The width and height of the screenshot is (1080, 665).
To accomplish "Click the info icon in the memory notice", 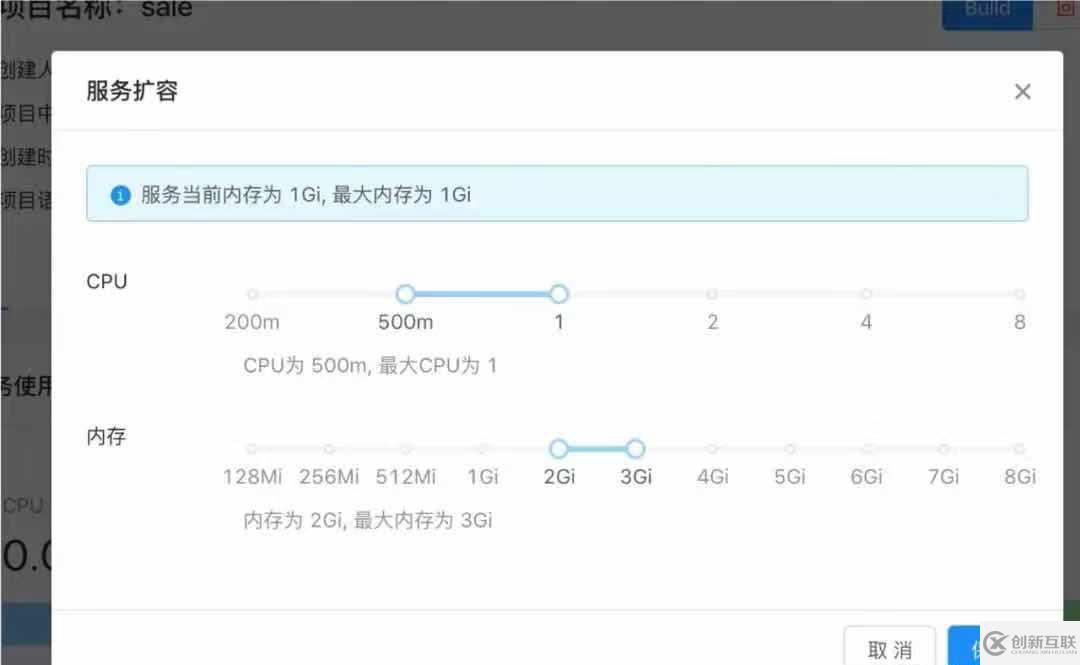I will pyautogui.click(x=121, y=195).
